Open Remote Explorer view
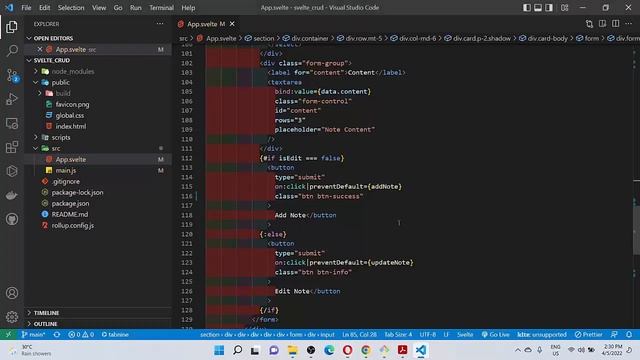The image size is (640, 360). [x=12, y=123]
